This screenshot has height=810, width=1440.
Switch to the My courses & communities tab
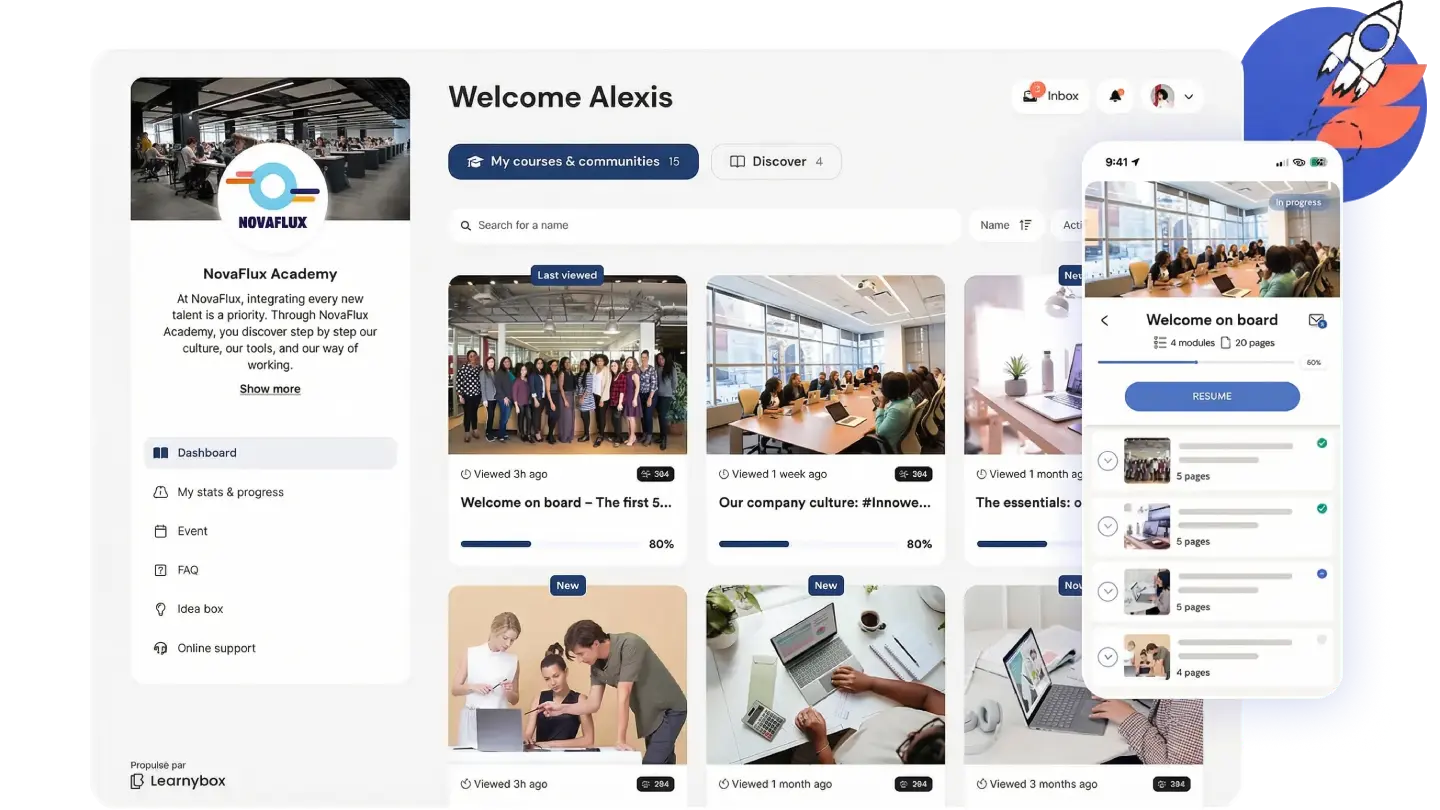(x=573, y=161)
